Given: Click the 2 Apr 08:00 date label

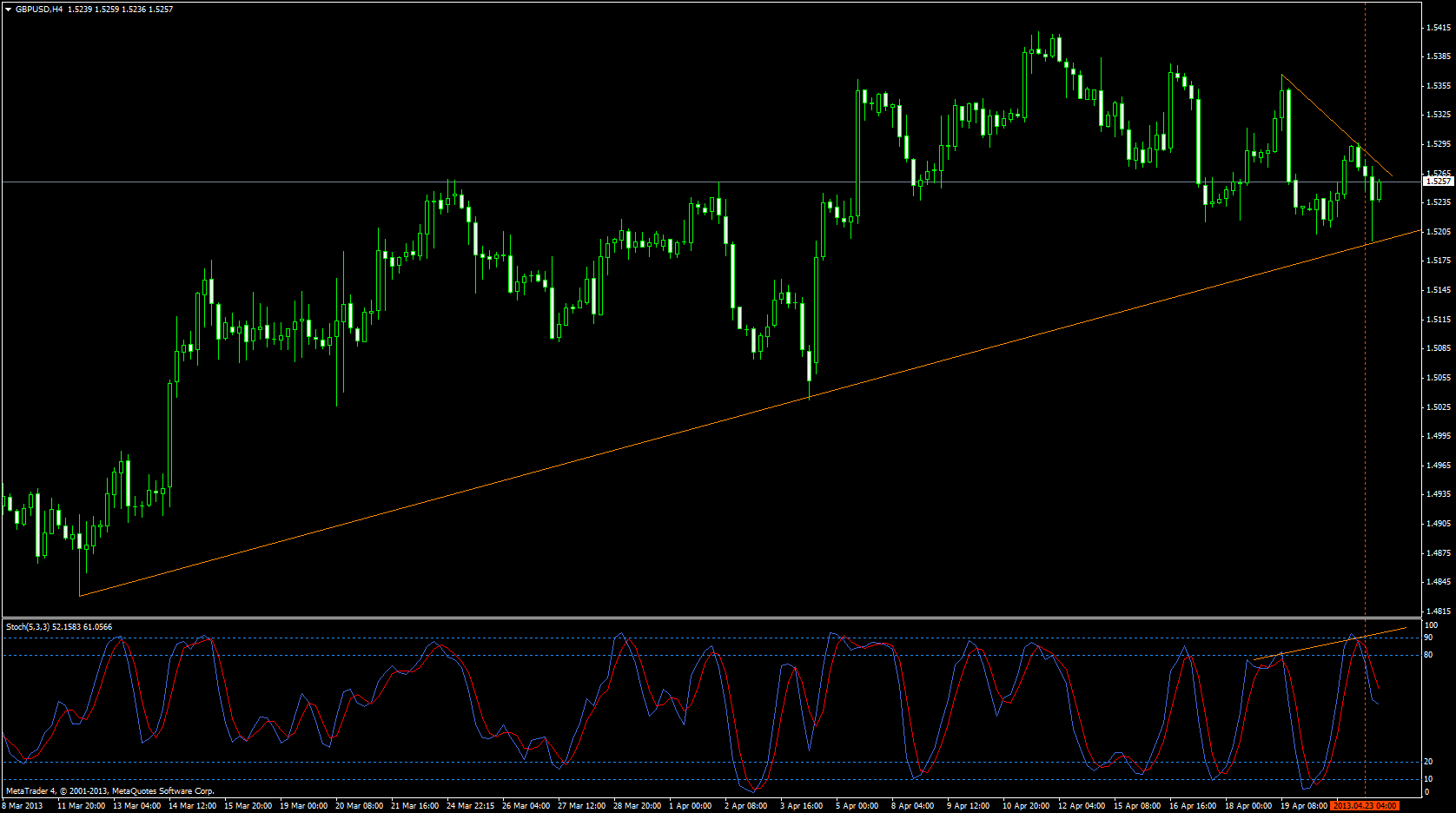Looking at the screenshot, I should click(745, 806).
